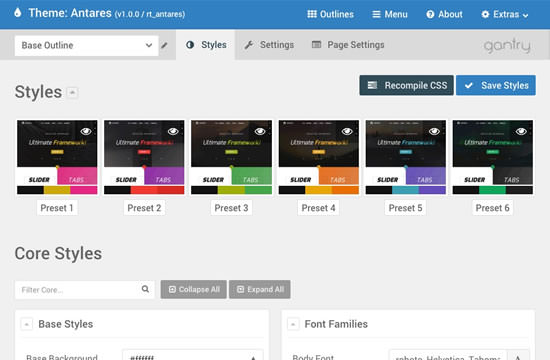
Task: Collapse the Base Styles panel
Action: 27,324
